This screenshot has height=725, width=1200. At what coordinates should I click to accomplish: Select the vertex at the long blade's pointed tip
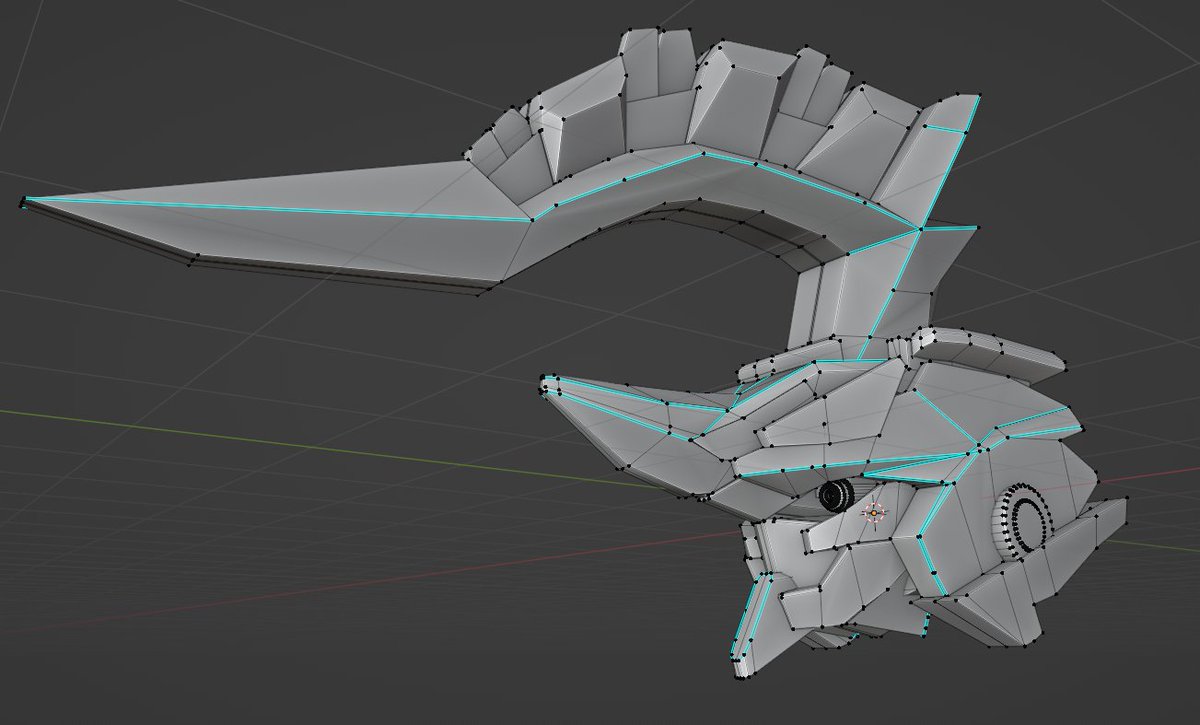click(x=23, y=203)
